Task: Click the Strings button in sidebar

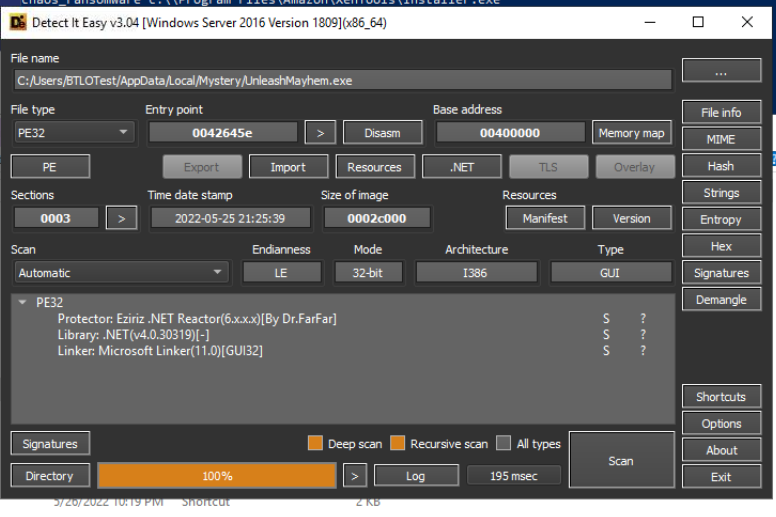Action: click(x=721, y=193)
